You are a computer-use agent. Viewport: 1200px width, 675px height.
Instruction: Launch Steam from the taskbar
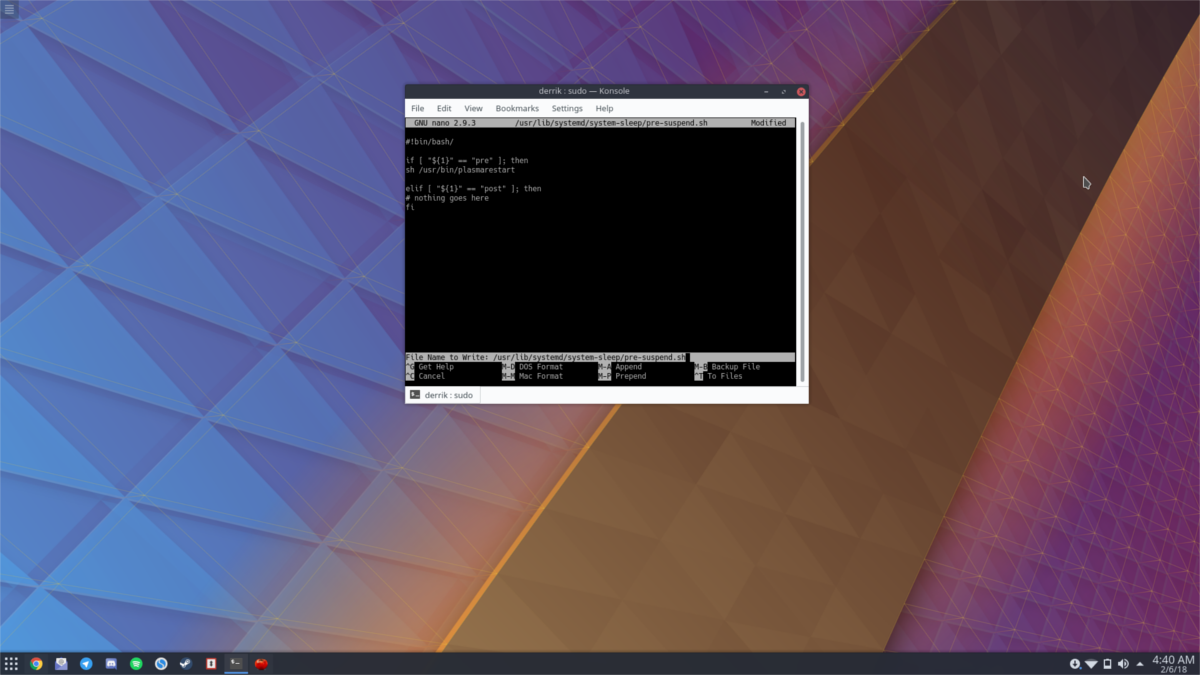[x=186, y=663]
